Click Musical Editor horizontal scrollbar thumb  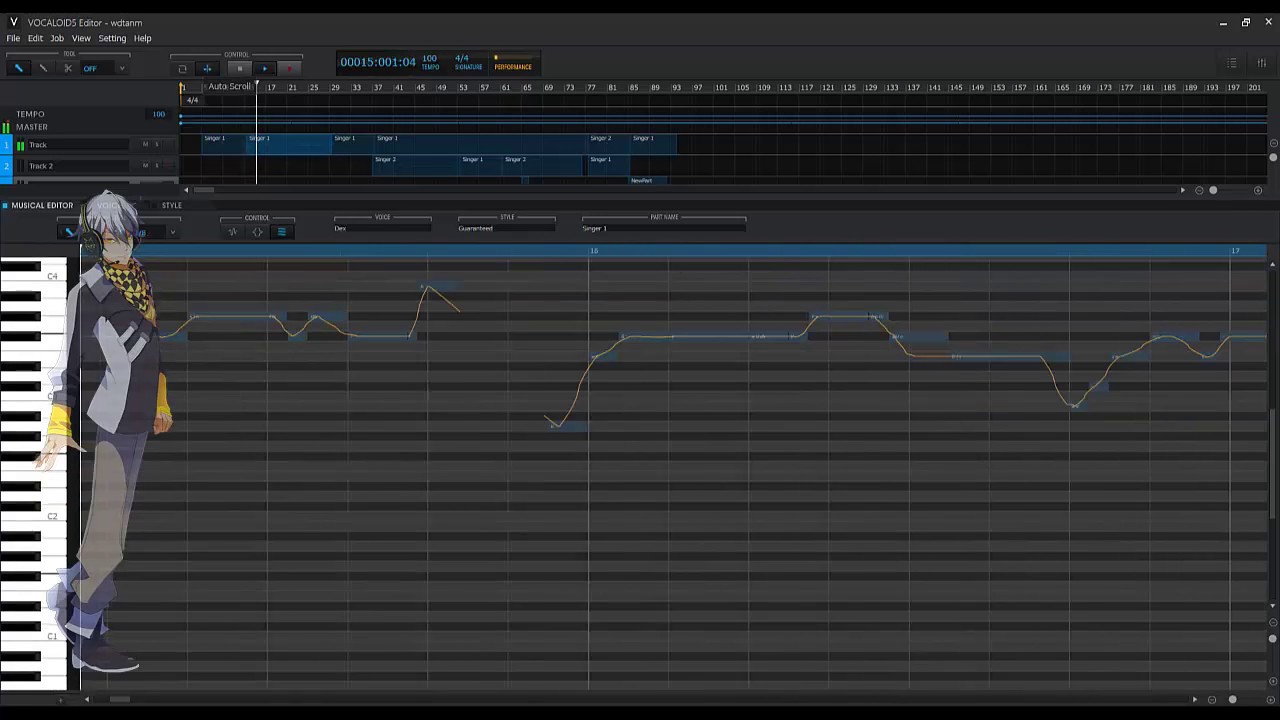coord(119,700)
